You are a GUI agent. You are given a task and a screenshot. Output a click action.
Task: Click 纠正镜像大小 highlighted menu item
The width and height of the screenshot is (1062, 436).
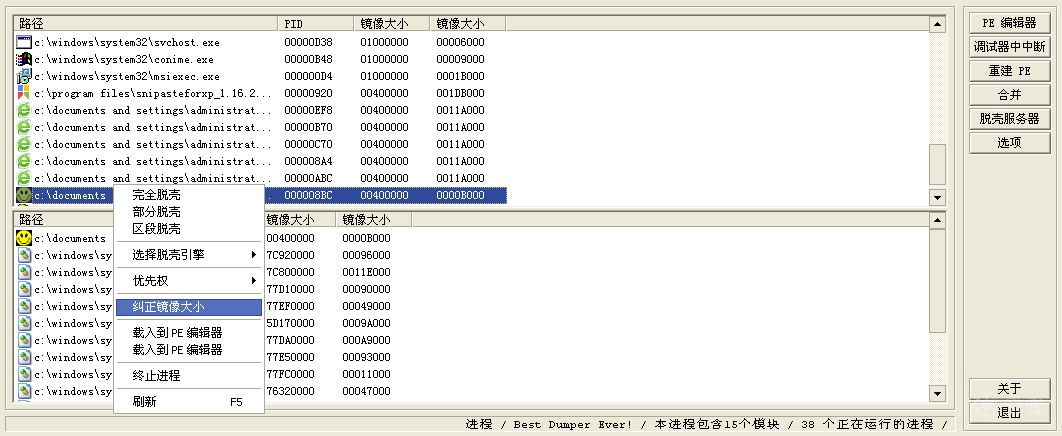point(189,307)
